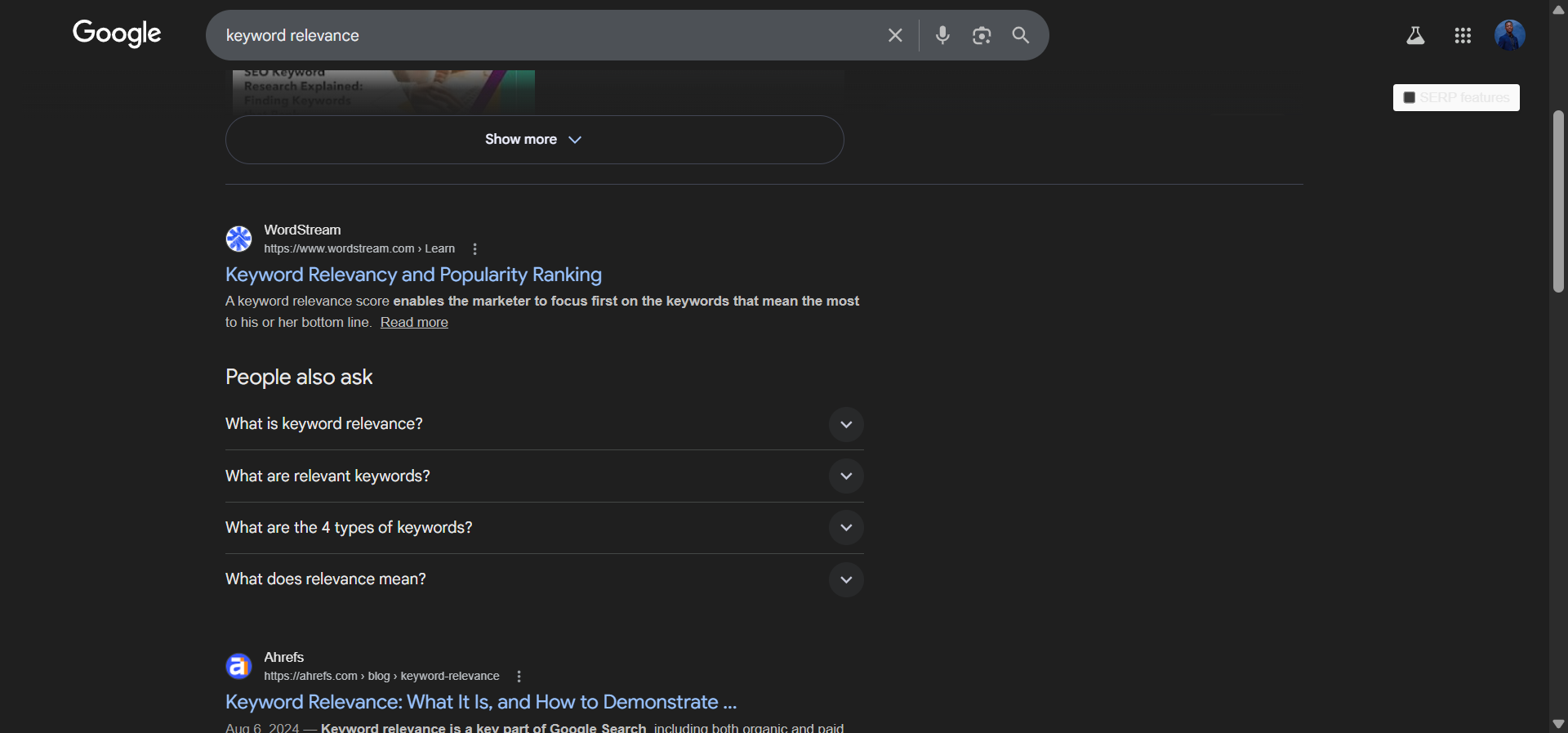Click the ahrefs.com blog keyword-relevance URL
The image size is (1568, 733).
pos(381,677)
